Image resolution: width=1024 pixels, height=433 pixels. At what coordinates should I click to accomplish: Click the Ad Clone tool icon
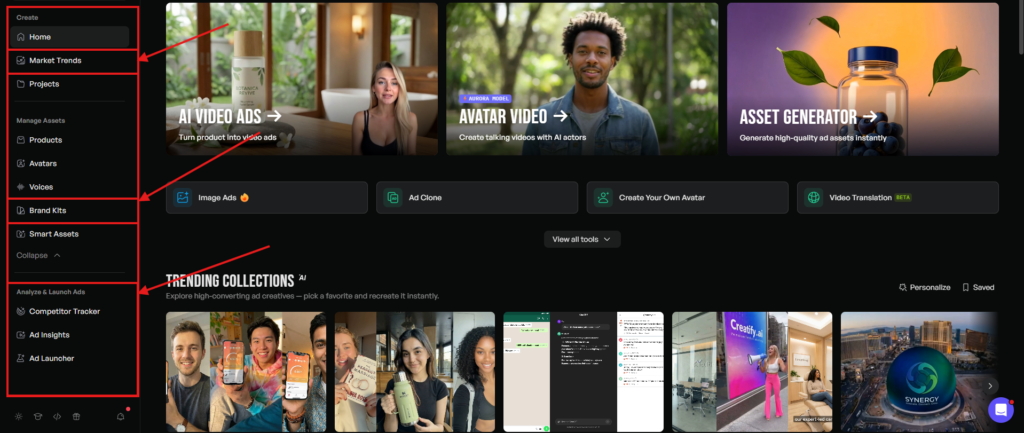coord(393,198)
